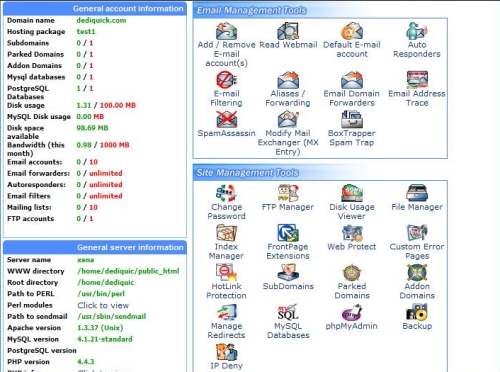Click the hosting package value test1

pos(86,32)
